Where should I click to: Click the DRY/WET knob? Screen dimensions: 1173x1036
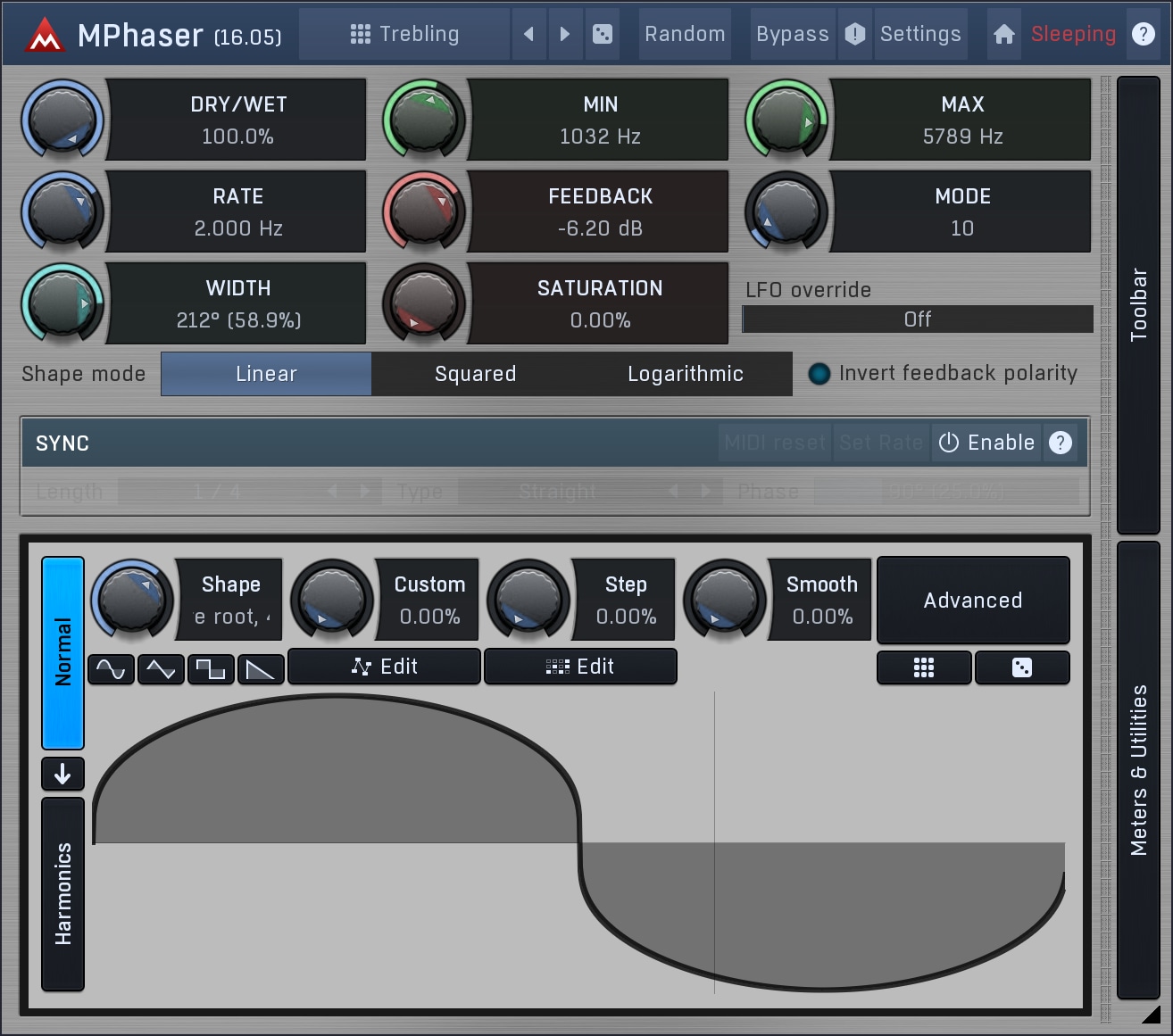click(x=62, y=120)
